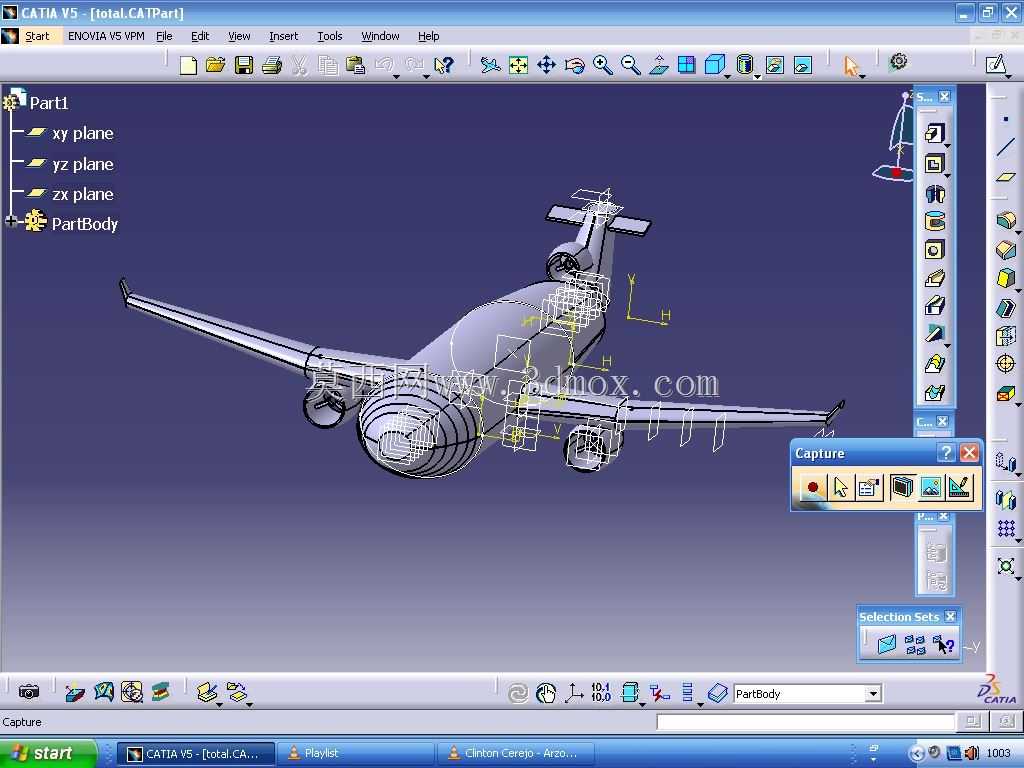The height and width of the screenshot is (768, 1024).
Task: Click the What's This help cursor icon
Action: (x=443, y=65)
